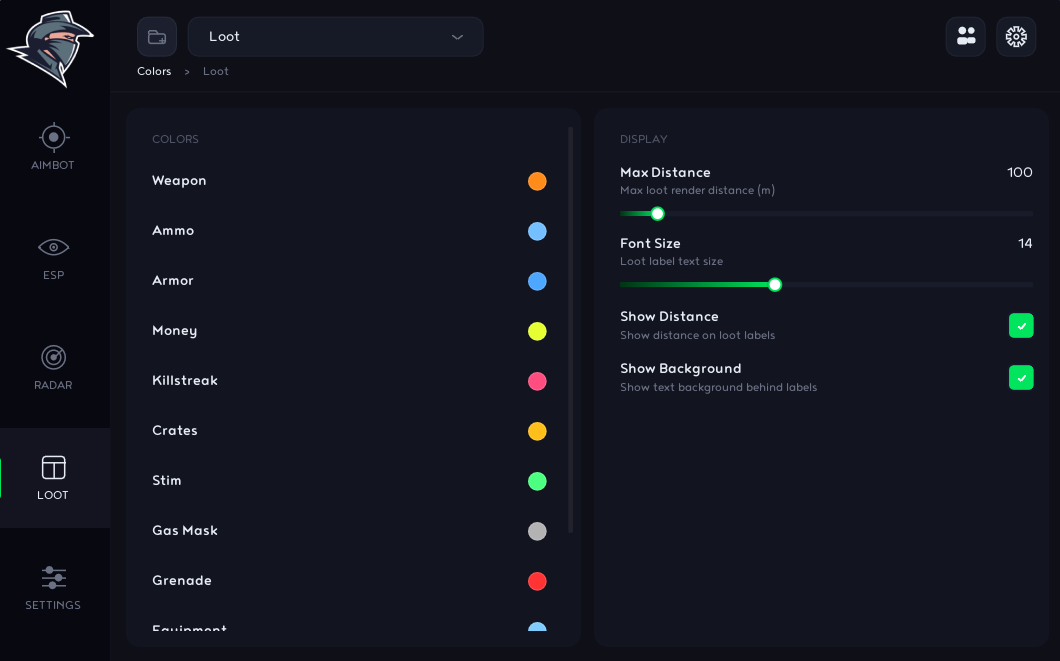Open the Radar section icon
The image size is (1060, 661).
[x=53, y=358]
